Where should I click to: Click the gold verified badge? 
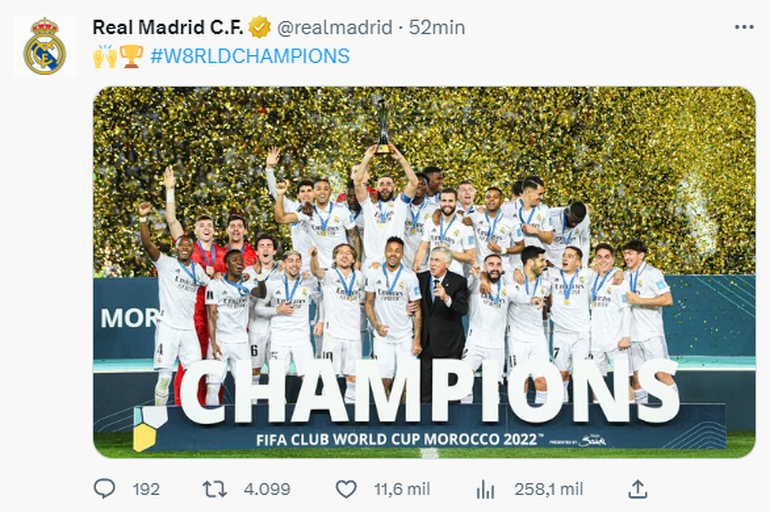click(x=259, y=27)
